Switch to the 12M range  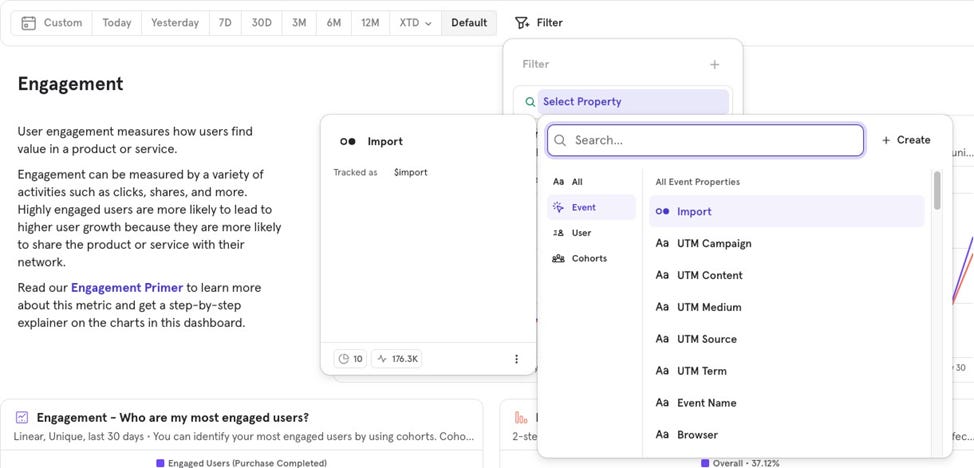click(370, 23)
